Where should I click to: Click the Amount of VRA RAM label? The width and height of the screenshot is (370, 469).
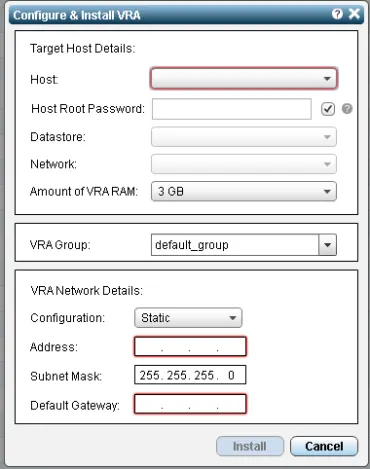click(x=84, y=192)
